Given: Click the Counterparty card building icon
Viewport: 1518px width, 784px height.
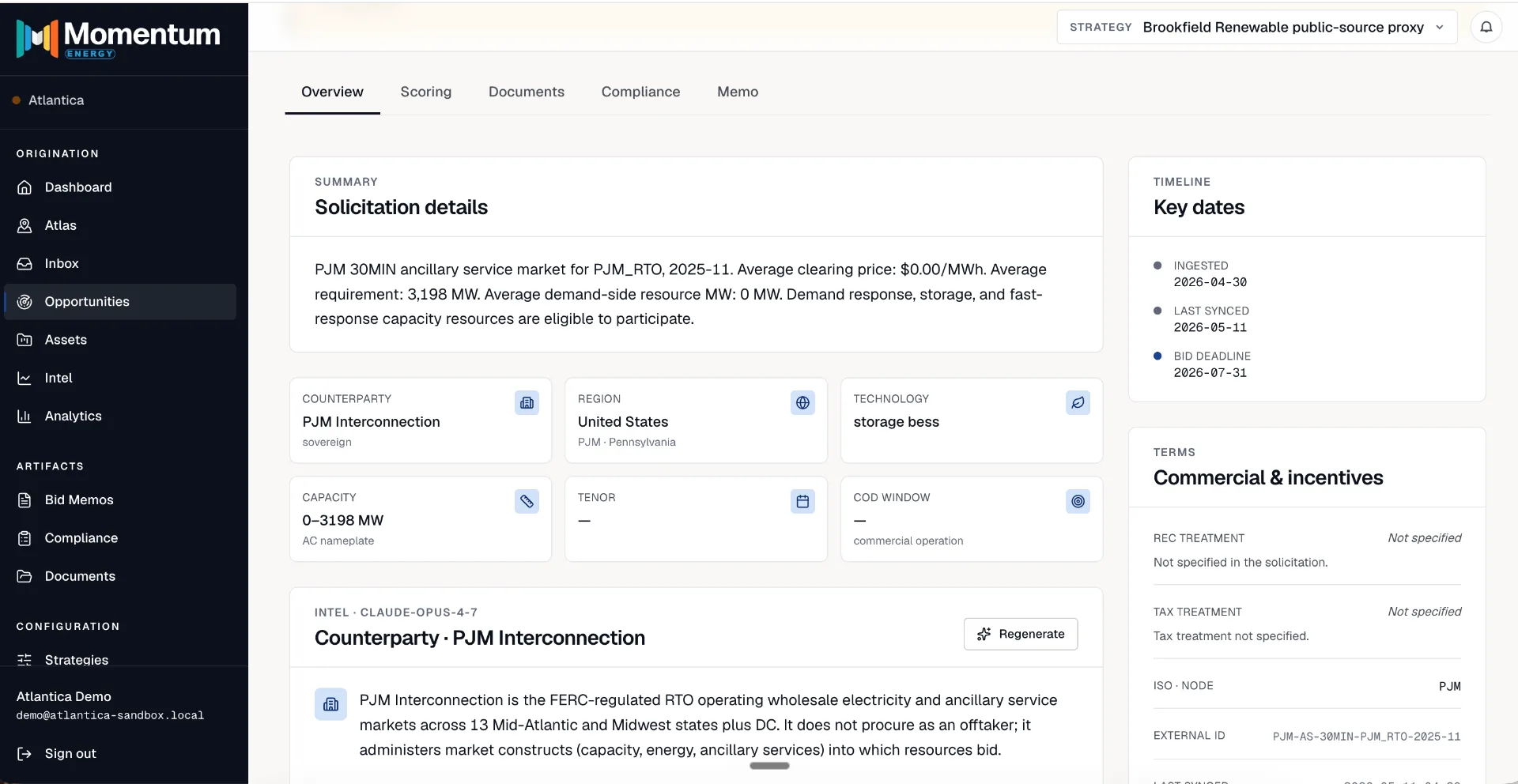Looking at the screenshot, I should (527, 403).
